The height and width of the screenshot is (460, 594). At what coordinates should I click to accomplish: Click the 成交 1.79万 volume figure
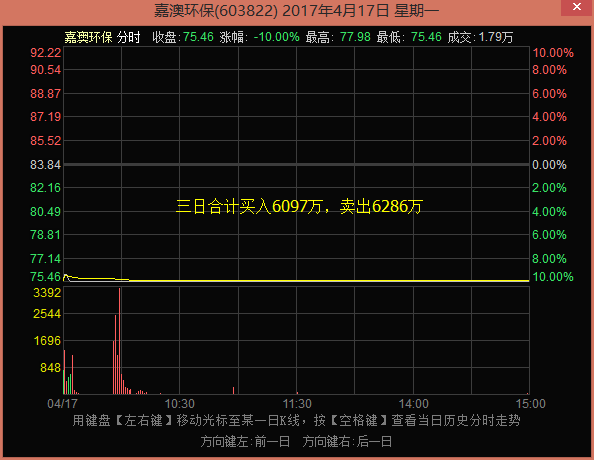[496, 37]
